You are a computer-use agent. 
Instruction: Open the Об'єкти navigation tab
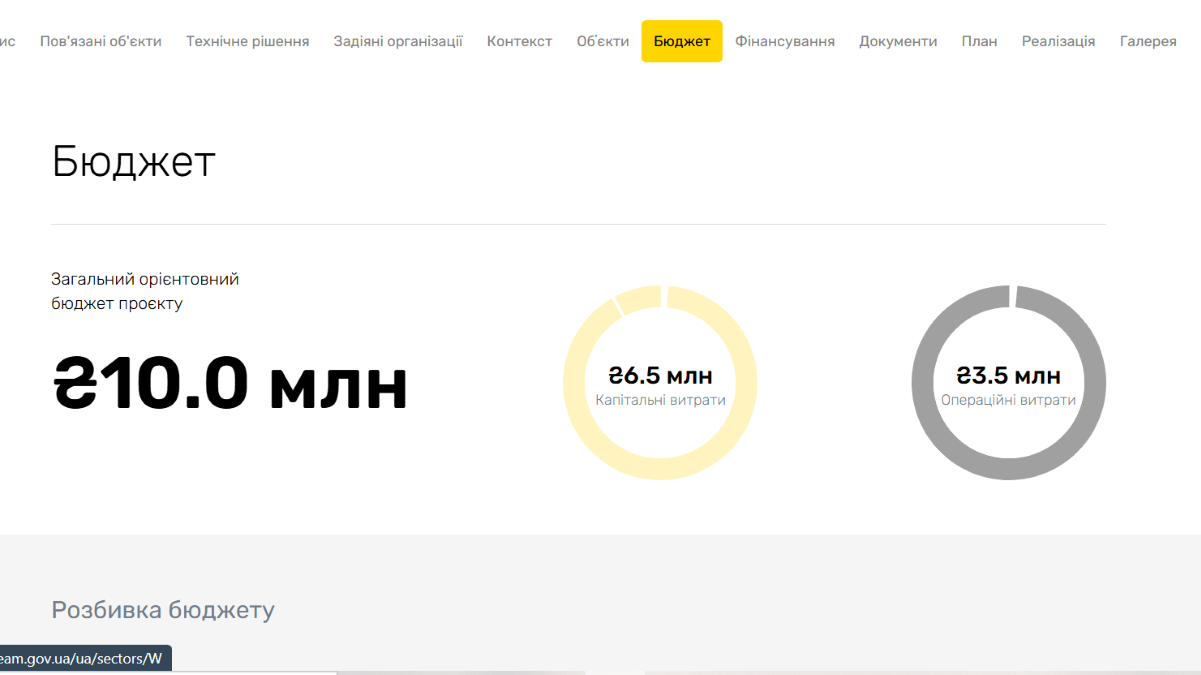[x=603, y=41]
